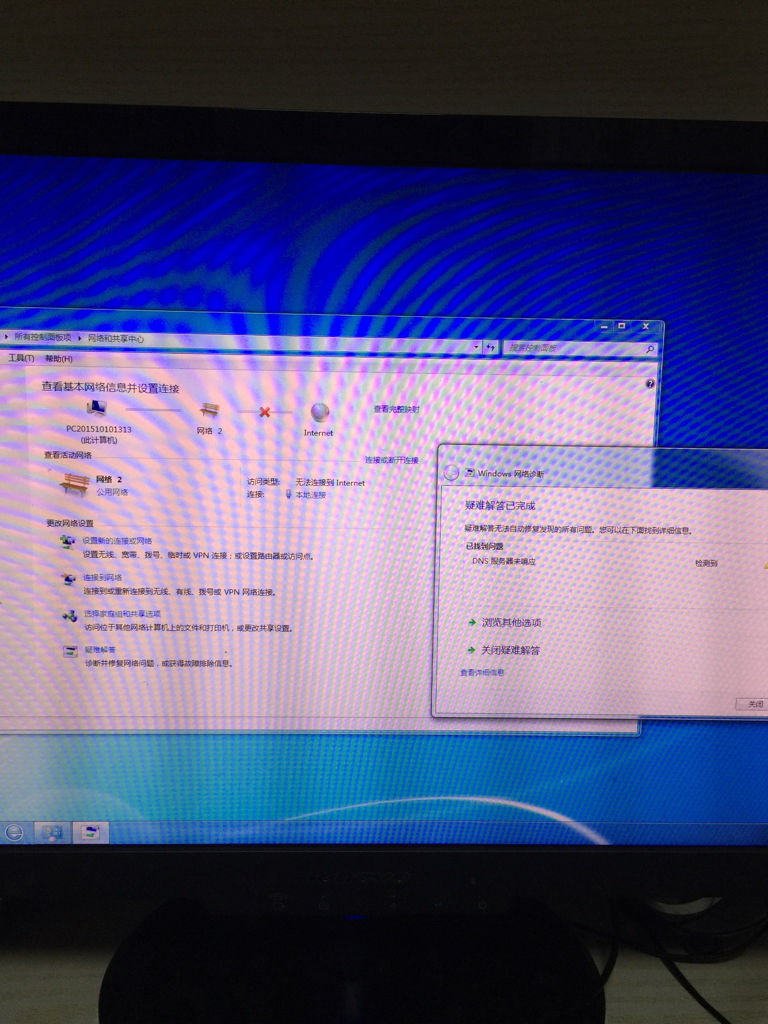Click the 查看详细信息 link

click(482, 672)
